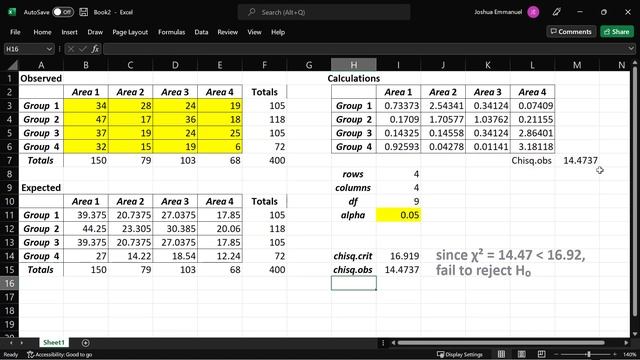Switch to Page Layout view icon
This screenshot has height=360, width=640.
[x=522, y=354]
